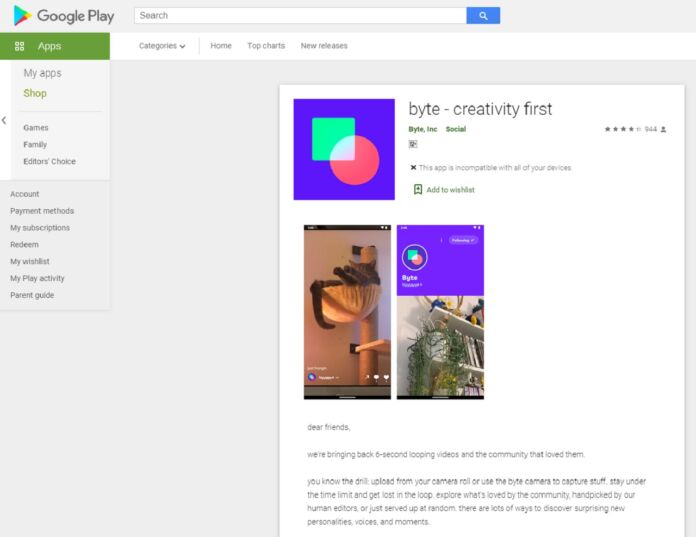Click the 944 ratings count
Screen dimensions: 696x537
651,129
